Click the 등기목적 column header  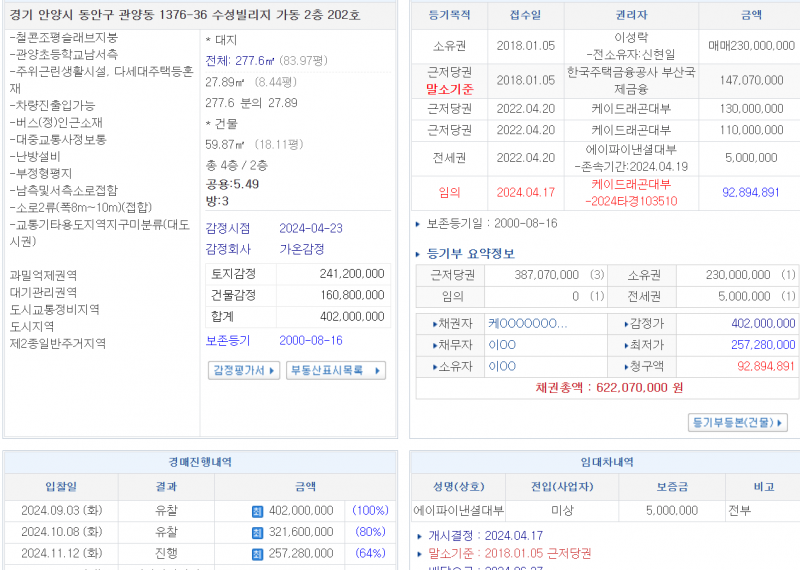pyautogui.click(x=449, y=15)
